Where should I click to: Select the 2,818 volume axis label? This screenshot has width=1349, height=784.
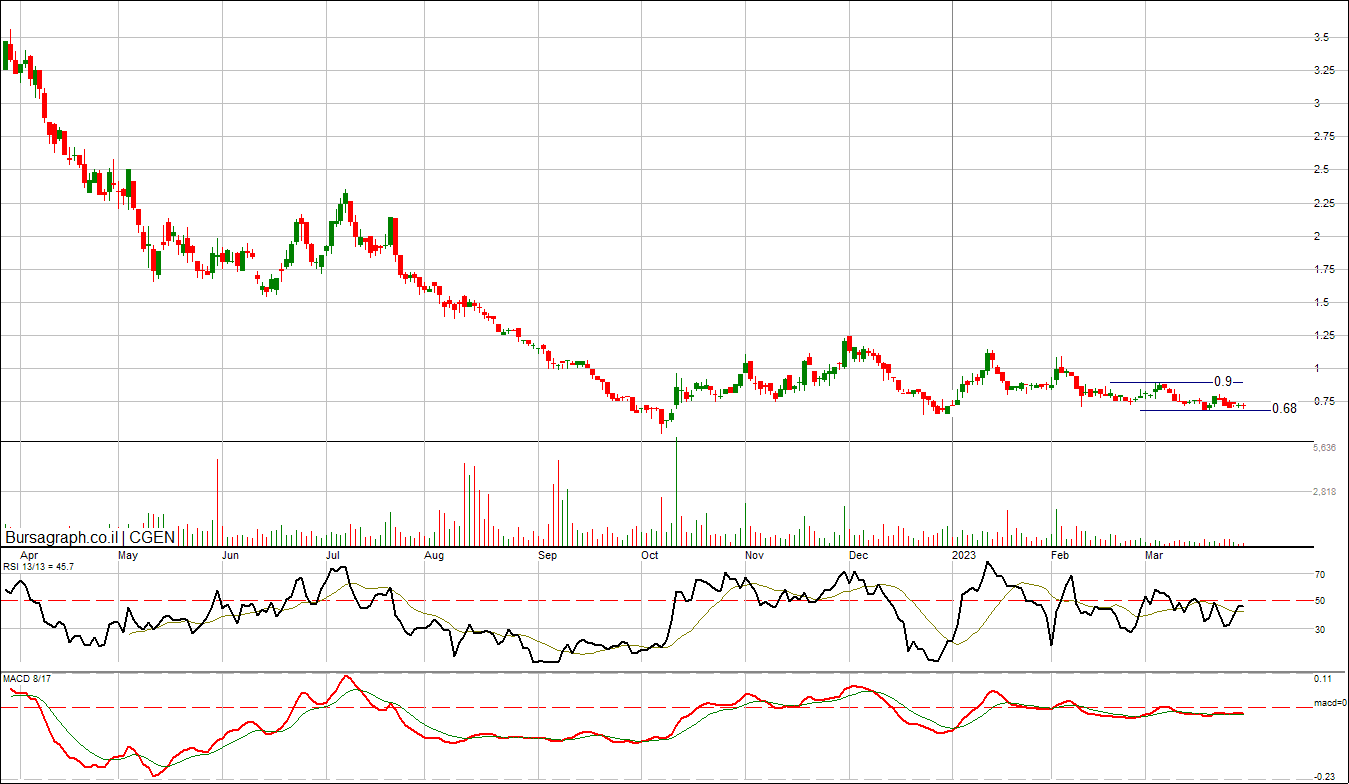click(1323, 492)
